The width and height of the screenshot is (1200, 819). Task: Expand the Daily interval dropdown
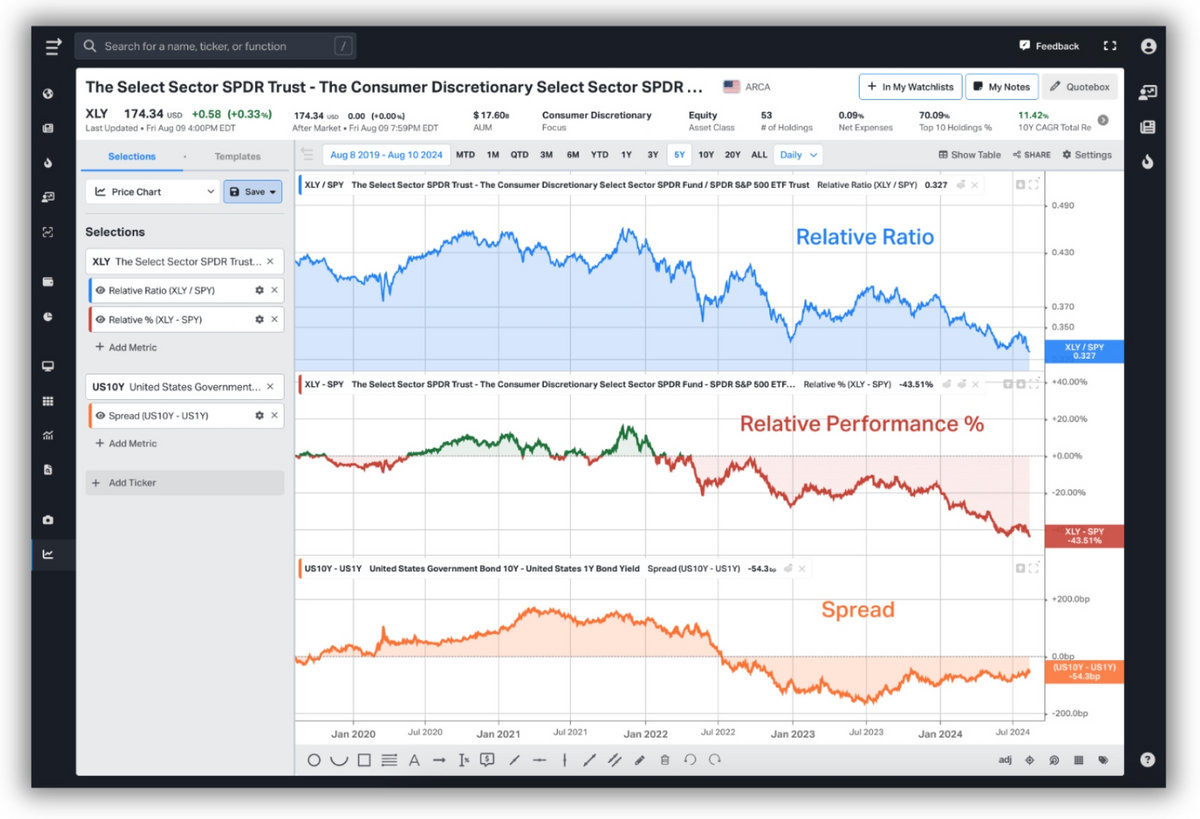tap(798, 155)
